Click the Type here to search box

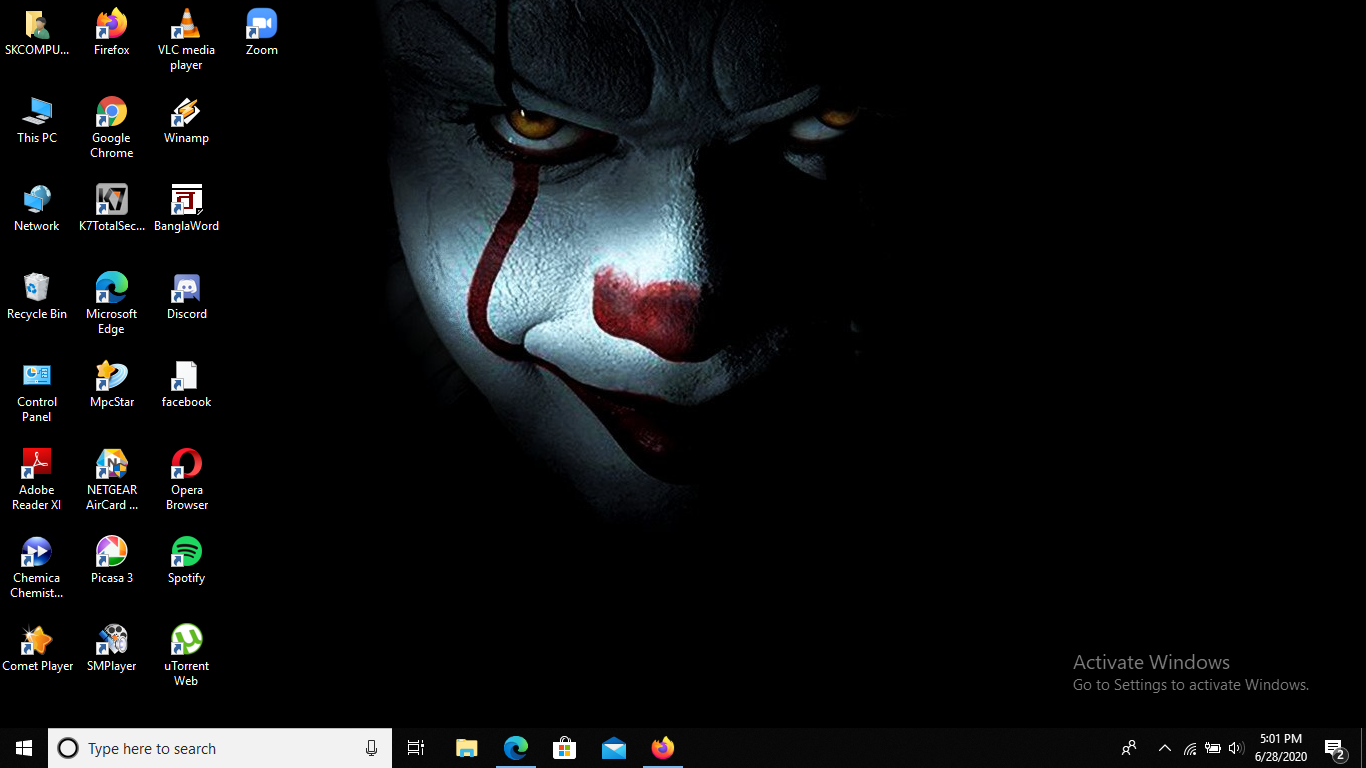click(x=220, y=748)
